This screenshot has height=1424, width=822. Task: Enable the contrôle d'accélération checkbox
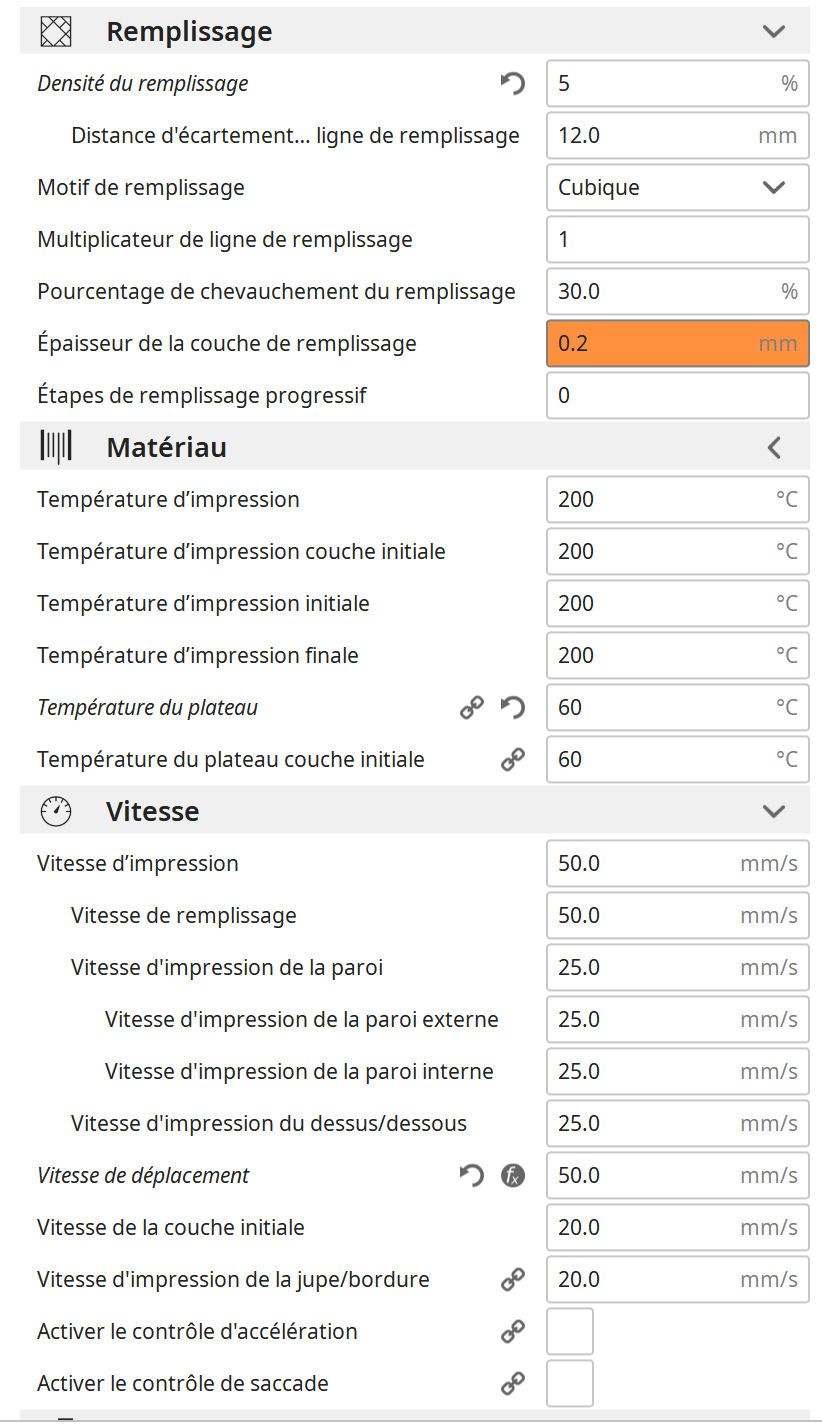[570, 1332]
